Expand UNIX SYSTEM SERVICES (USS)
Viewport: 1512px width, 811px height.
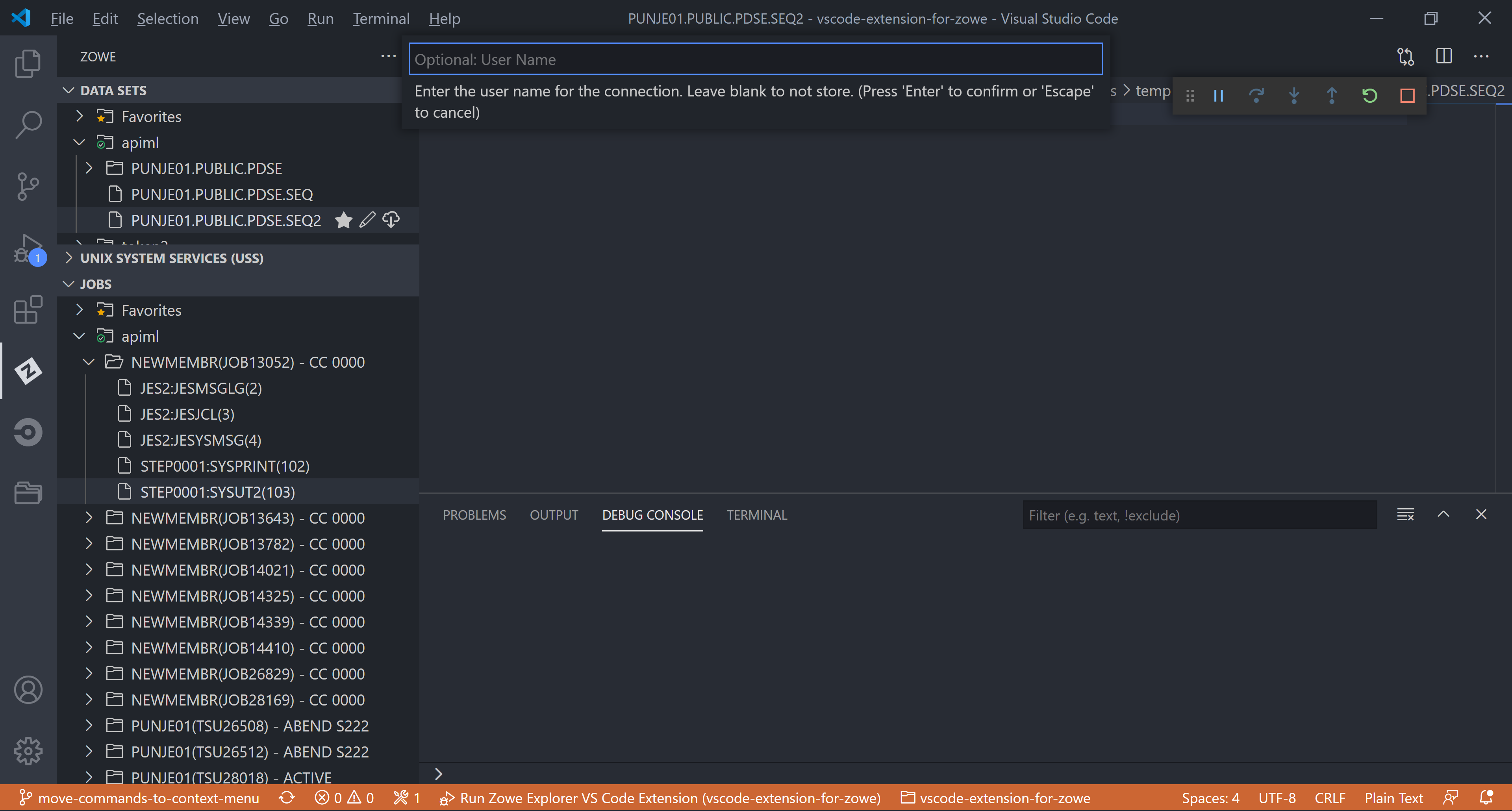click(x=69, y=257)
